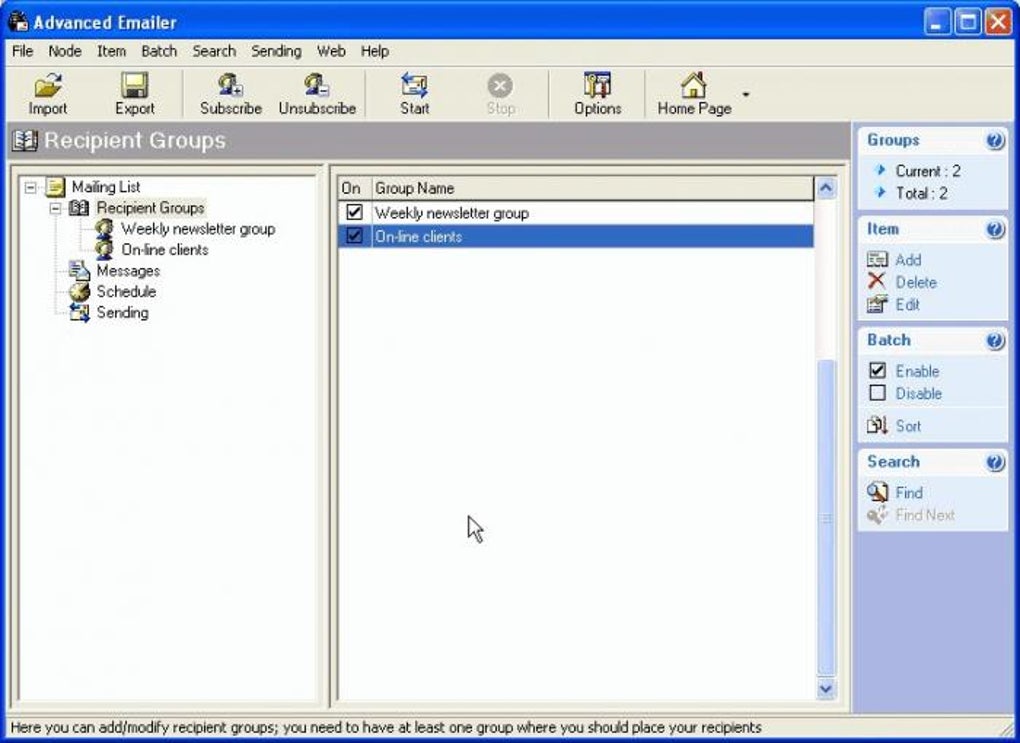Open the Item menu

111,51
